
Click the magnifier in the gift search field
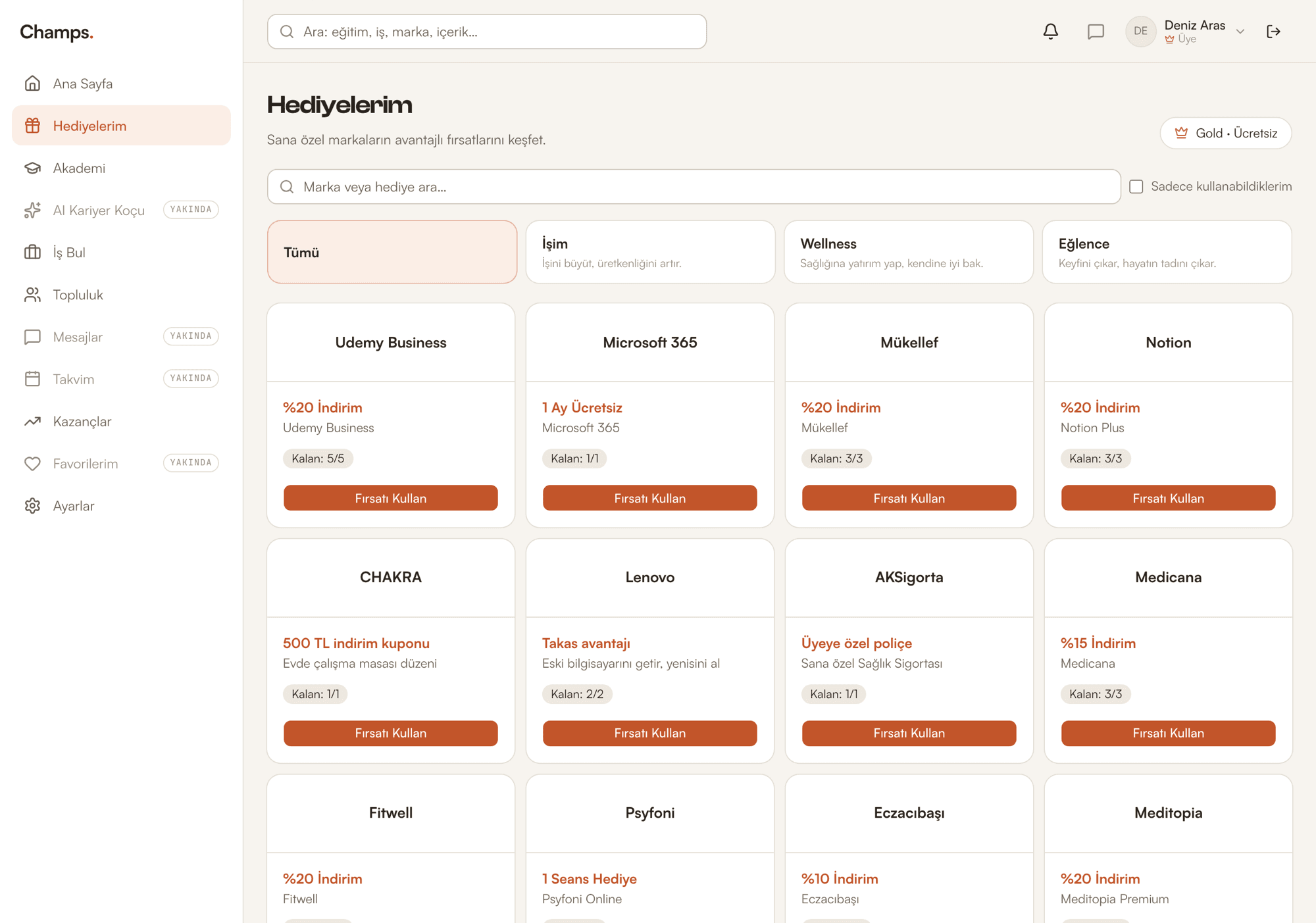287,187
